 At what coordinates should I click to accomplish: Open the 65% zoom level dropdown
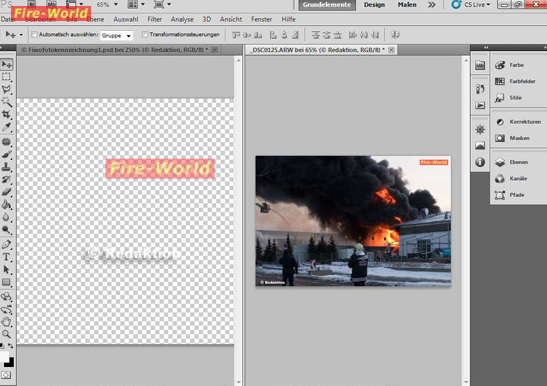(107, 5)
